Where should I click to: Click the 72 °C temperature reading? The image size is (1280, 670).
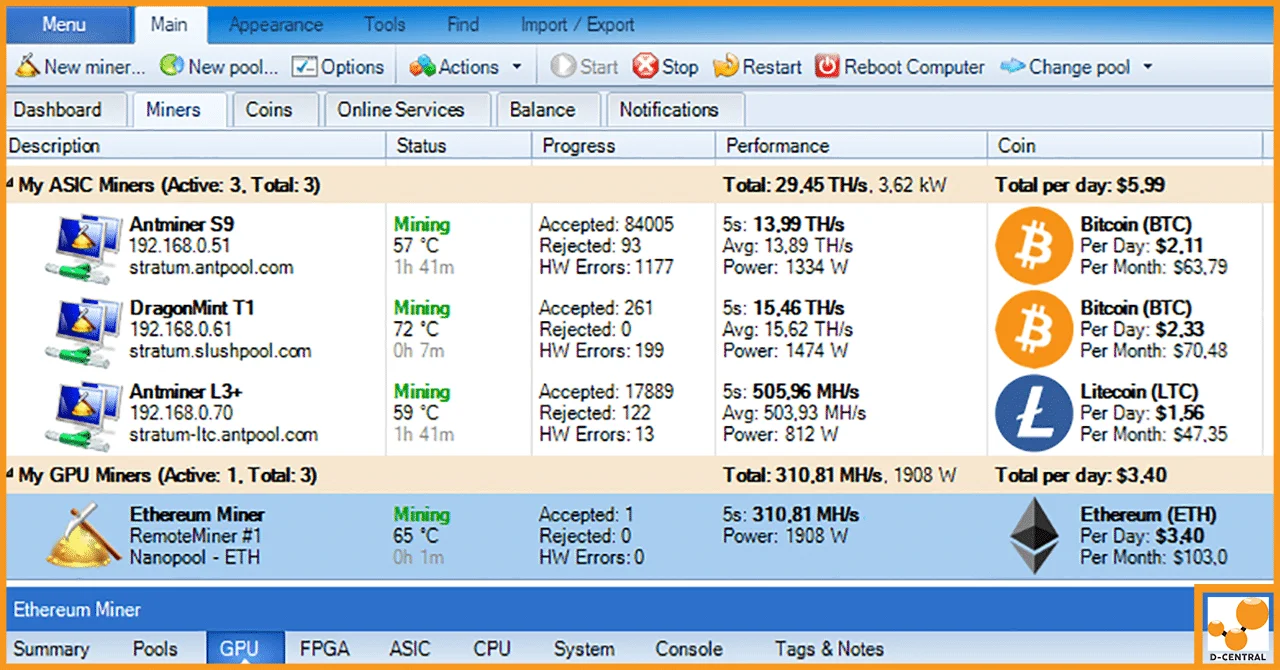pos(416,330)
